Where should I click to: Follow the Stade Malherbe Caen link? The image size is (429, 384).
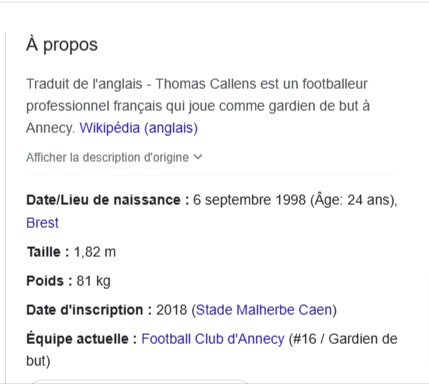264,310
